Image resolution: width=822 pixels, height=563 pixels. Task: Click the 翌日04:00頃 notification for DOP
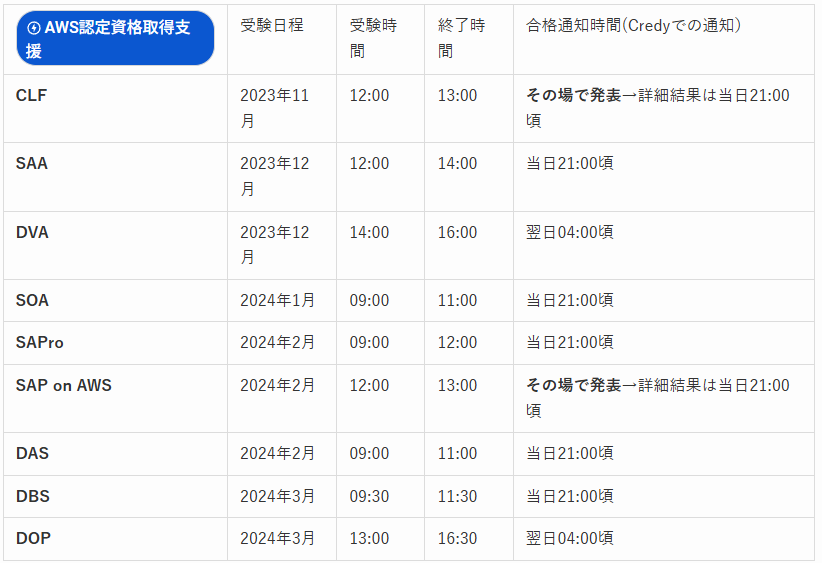[570, 538]
